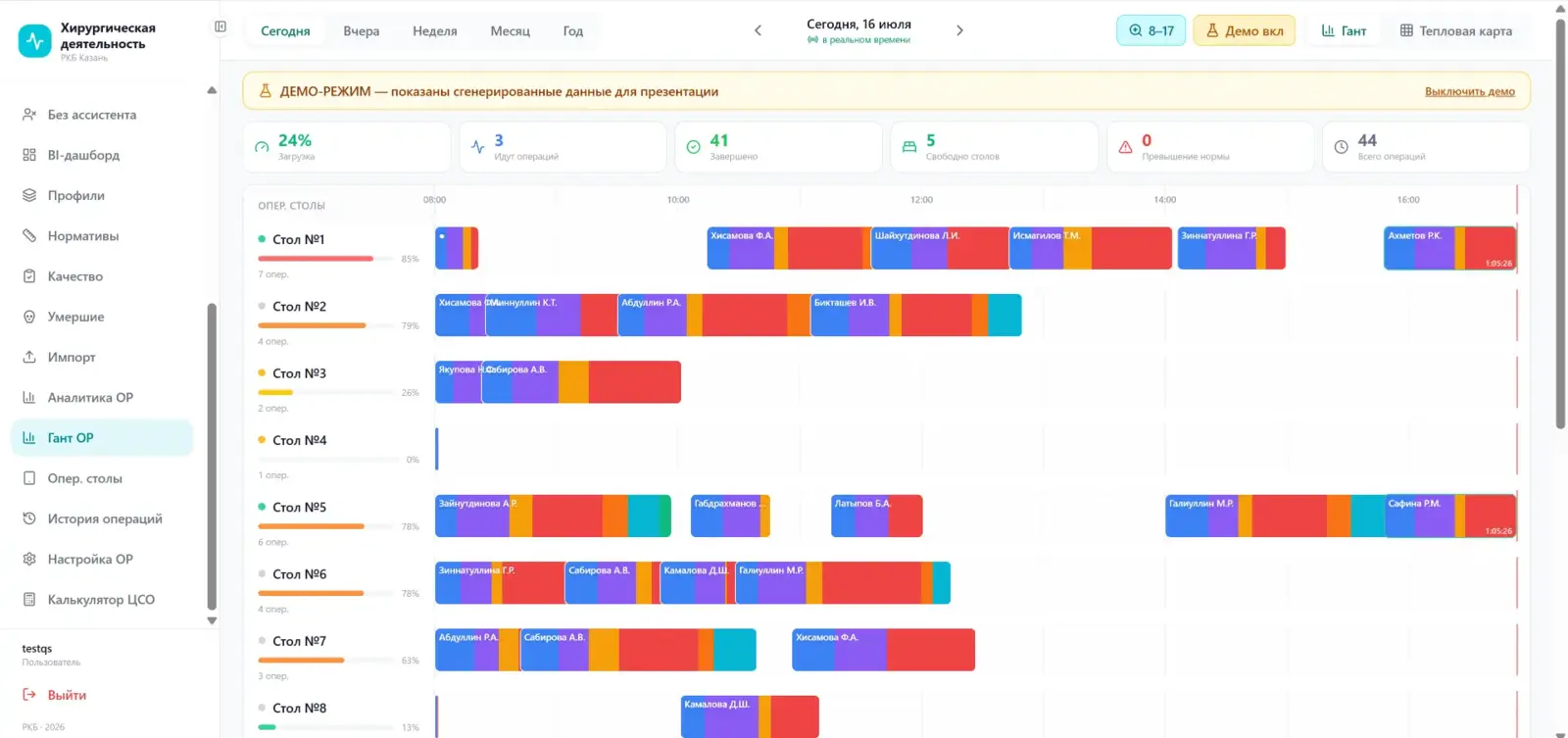
Task: Toggle the 8–17 hours zoom
Action: (x=1151, y=30)
